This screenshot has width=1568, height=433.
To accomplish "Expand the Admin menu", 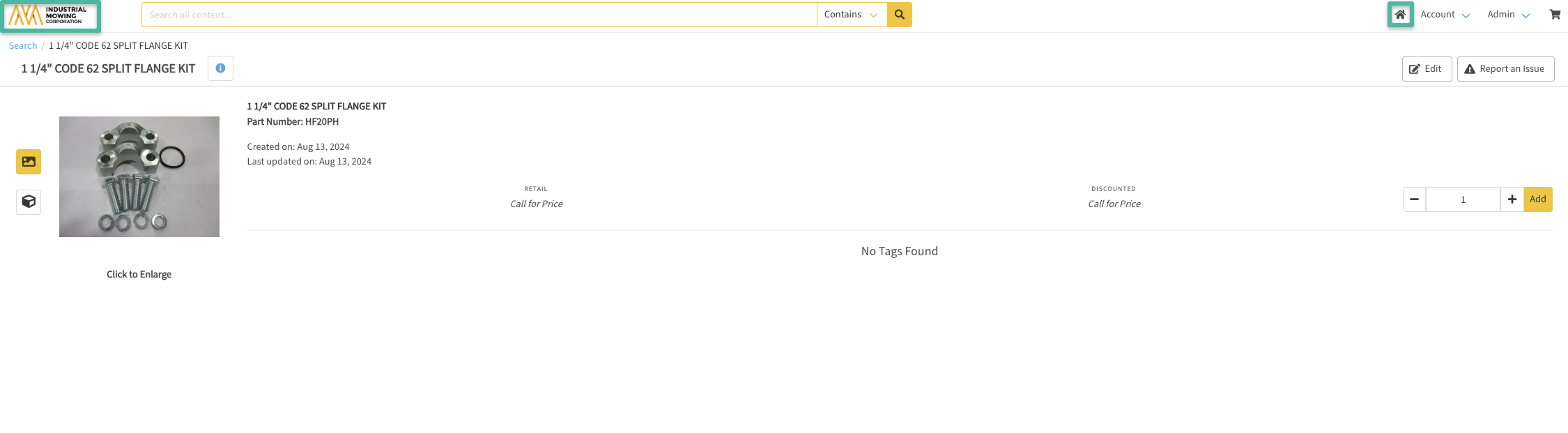I will click(1508, 15).
